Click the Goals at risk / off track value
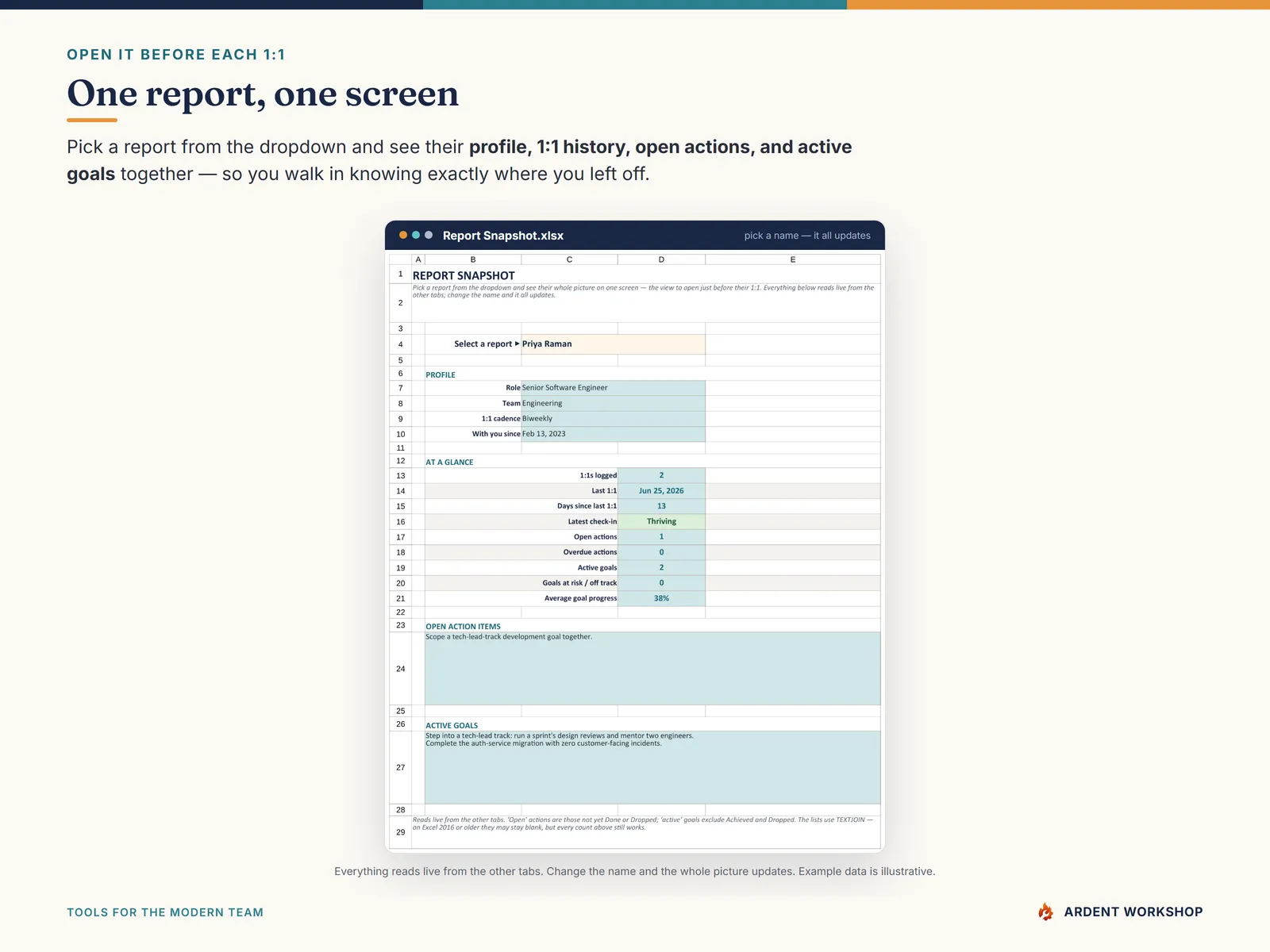The image size is (1270, 952). (x=661, y=583)
